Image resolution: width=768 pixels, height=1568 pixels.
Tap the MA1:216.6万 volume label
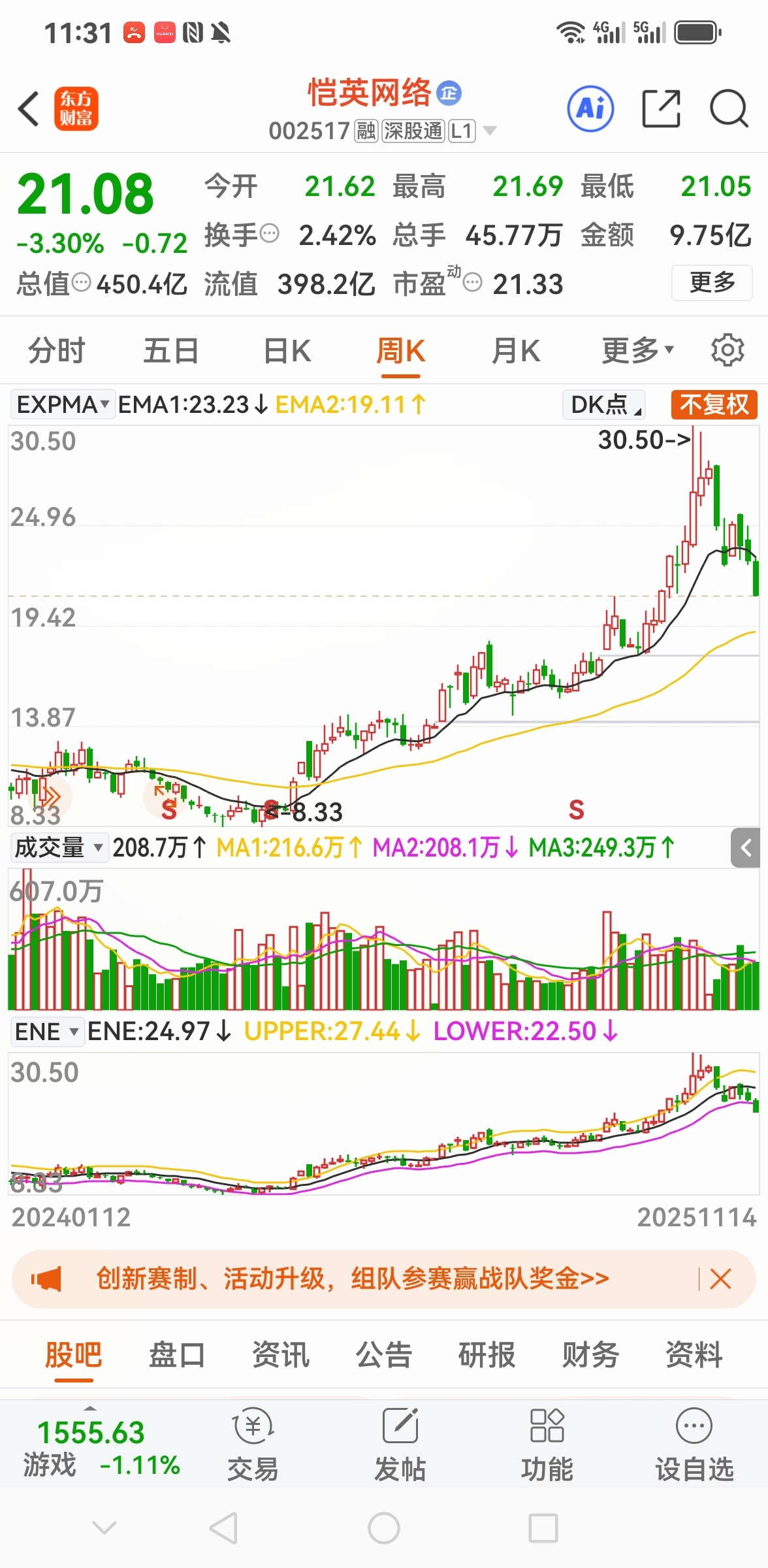pyautogui.click(x=289, y=848)
